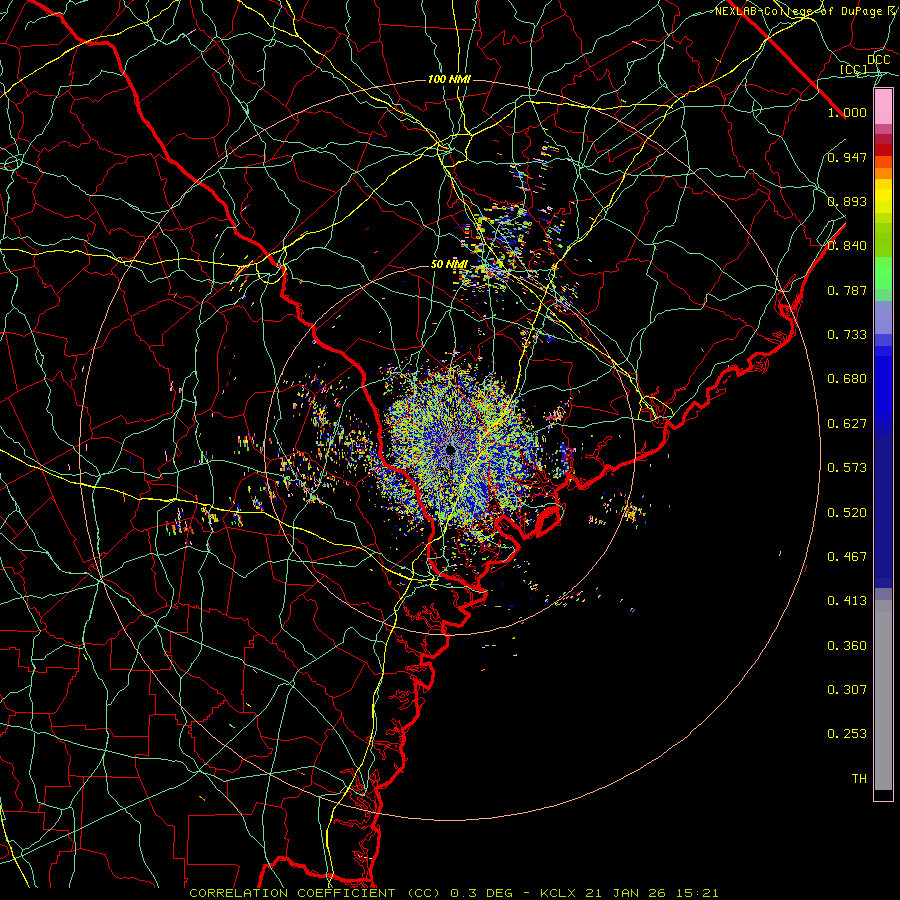This screenshot has height=900, width=900.
Task: Click the 0.467 scale value
Action: point(847,557)
